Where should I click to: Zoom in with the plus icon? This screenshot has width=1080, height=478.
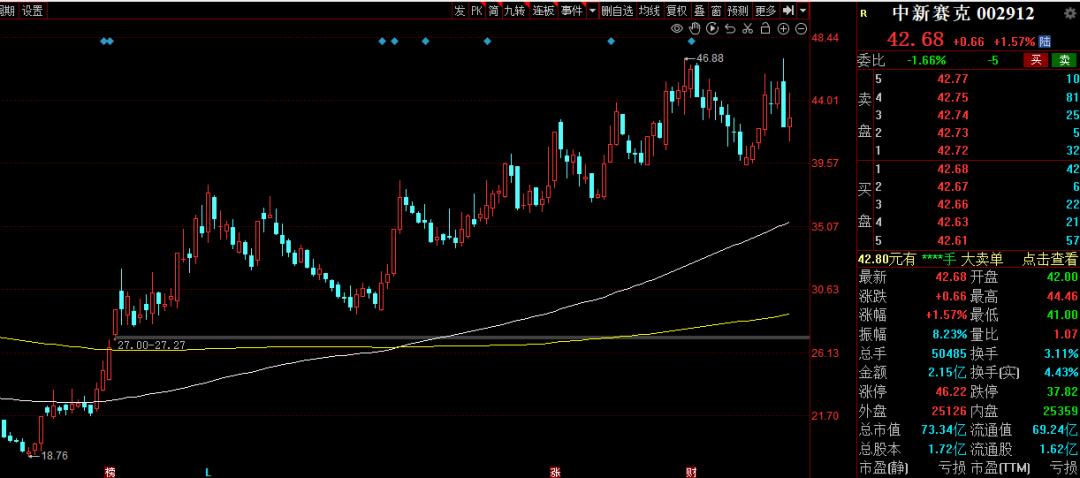click(785, 29)
